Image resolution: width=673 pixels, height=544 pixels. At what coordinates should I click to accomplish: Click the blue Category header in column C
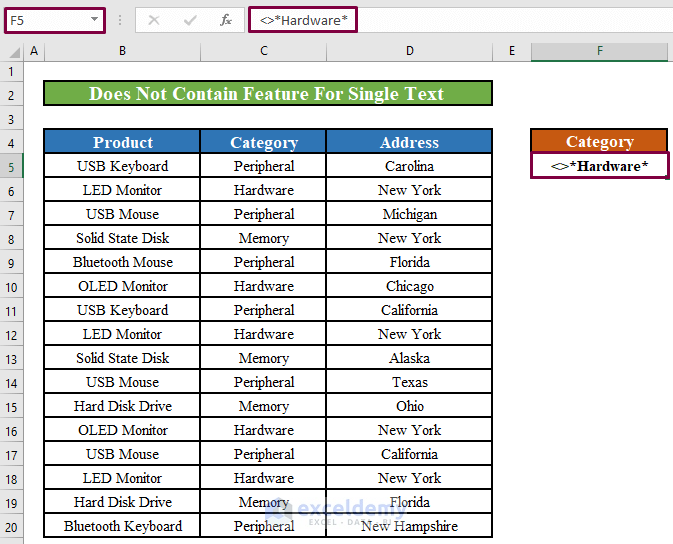pyautogui.click(x=264, y=142)
